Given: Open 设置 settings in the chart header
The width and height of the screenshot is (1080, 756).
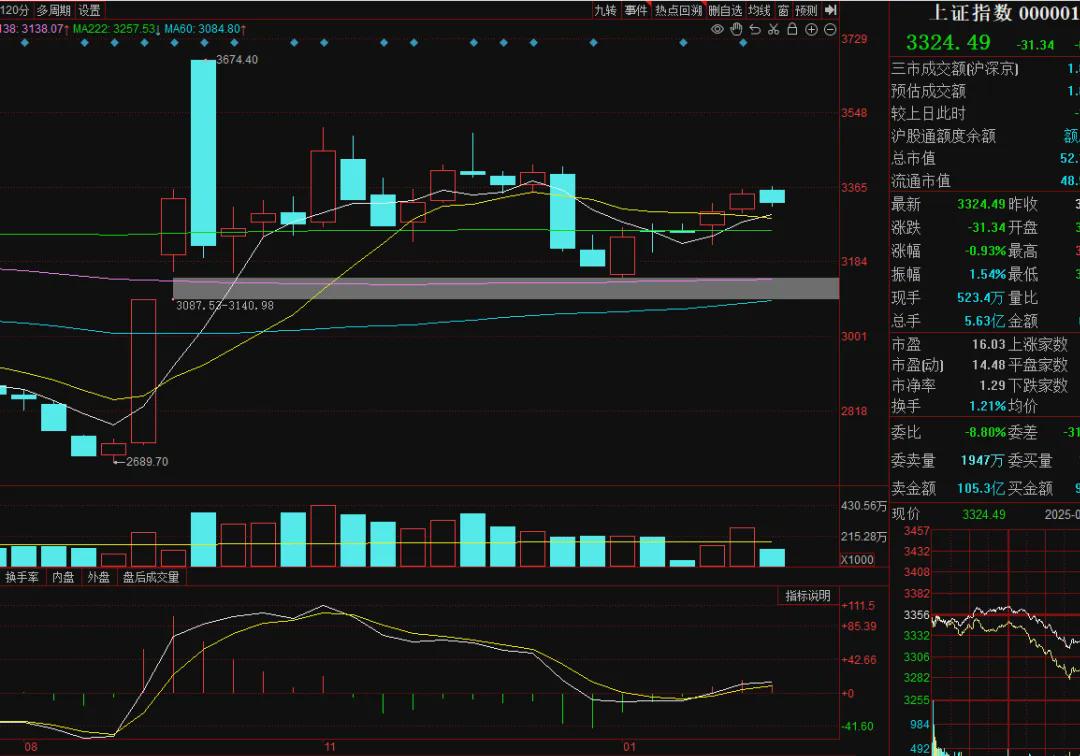Looking at the screenshot, I should click(x=90, y=10).
